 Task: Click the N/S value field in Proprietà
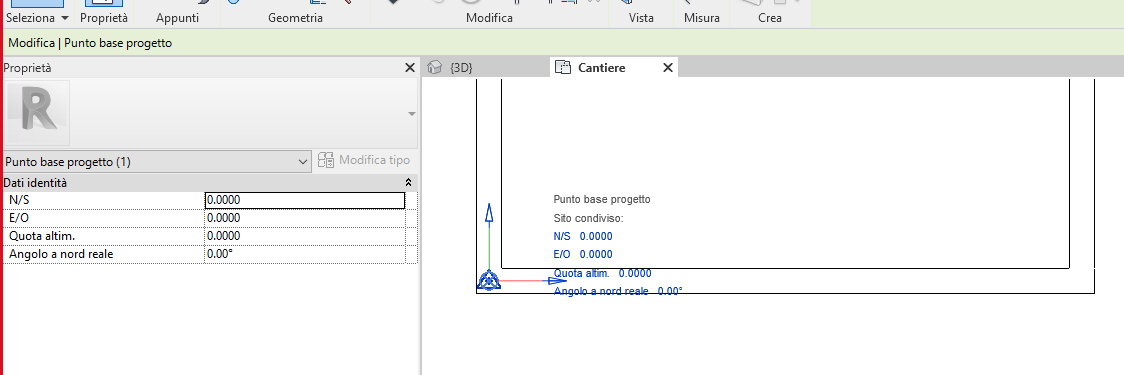(x=305, y=200)
